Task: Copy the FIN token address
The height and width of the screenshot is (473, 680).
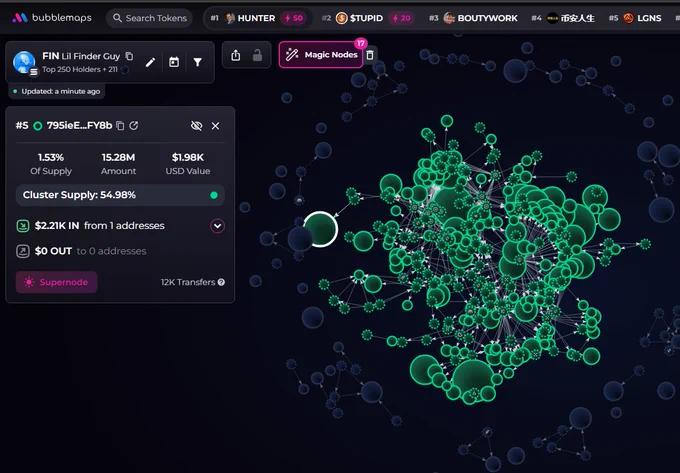Action: coord(129,56)
